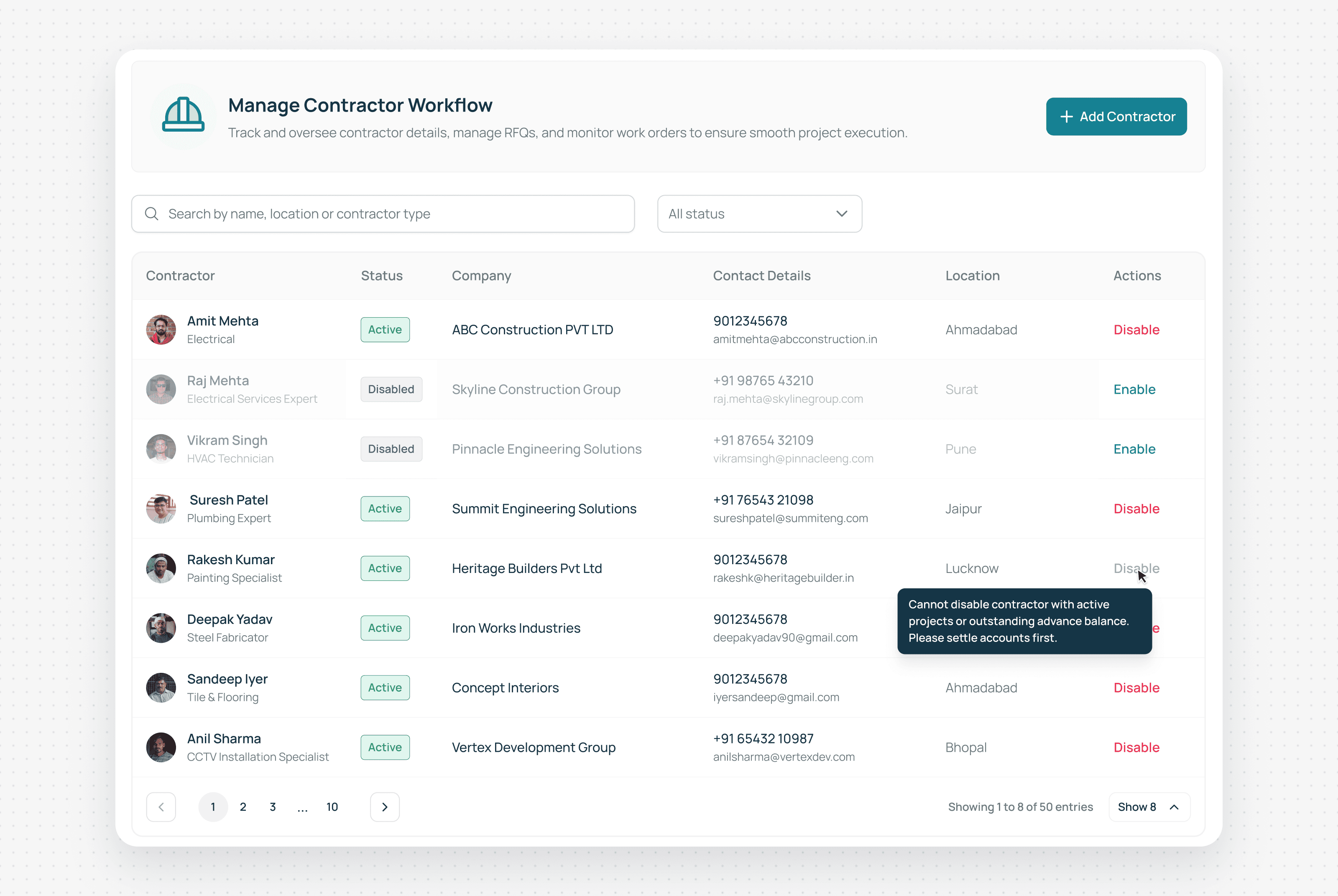This screenshot has height=896, width=1338.
Task: Select page 3 in pagination
Action: (273, 807)
